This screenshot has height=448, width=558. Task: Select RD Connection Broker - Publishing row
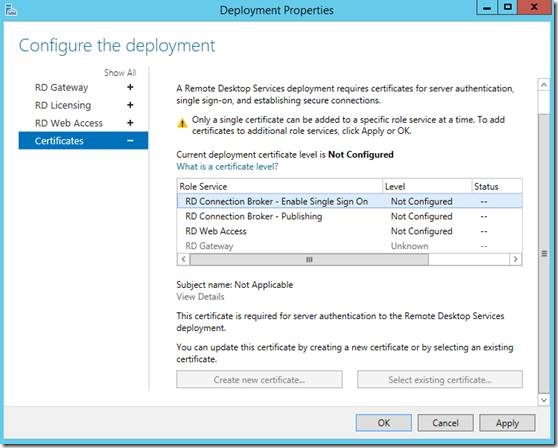click(x=349, y=216)
